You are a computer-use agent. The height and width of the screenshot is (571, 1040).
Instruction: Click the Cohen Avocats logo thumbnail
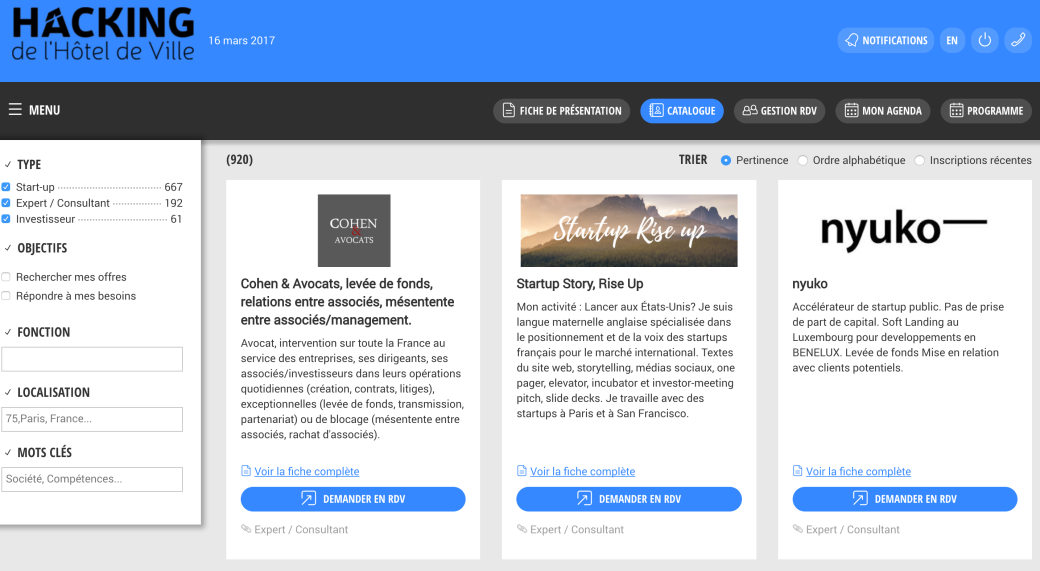coord(354,231)
